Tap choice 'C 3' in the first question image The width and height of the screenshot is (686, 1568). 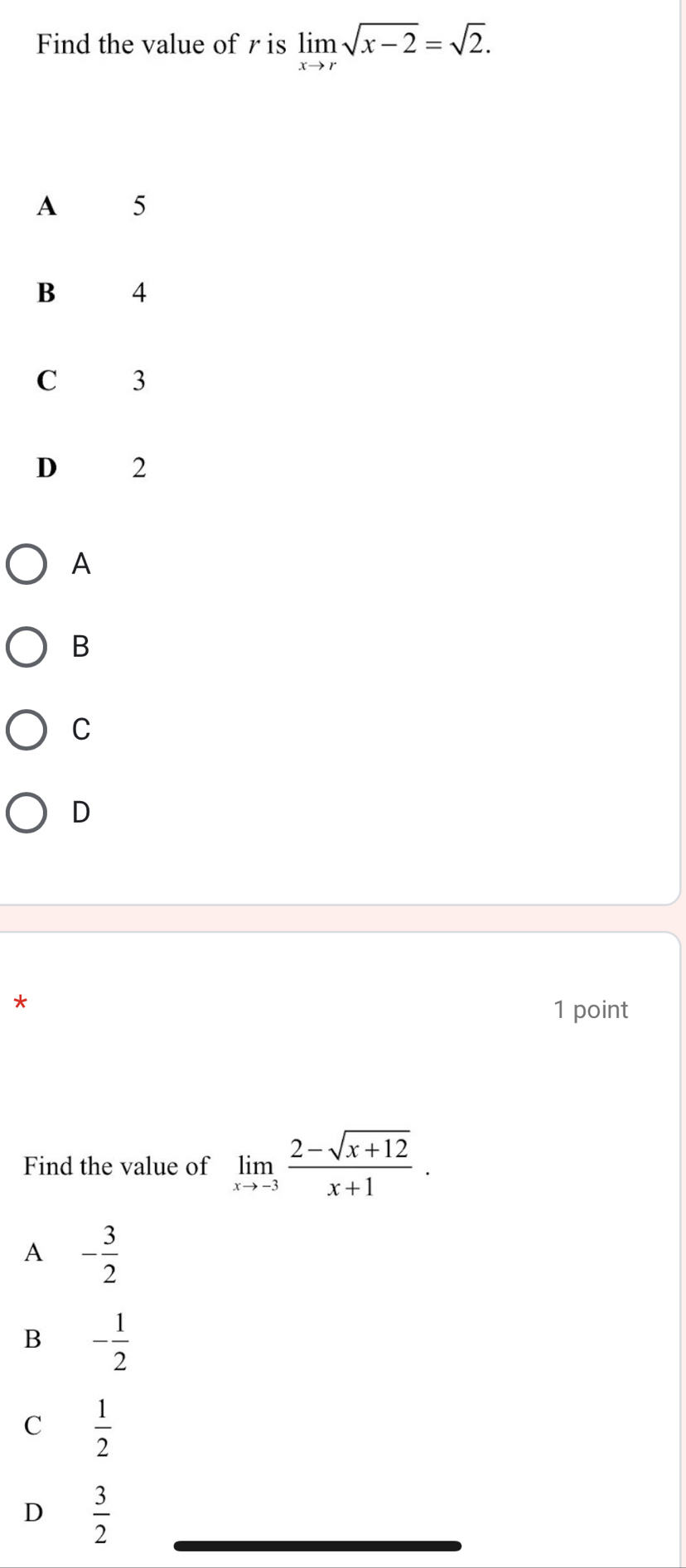(91, 380)
